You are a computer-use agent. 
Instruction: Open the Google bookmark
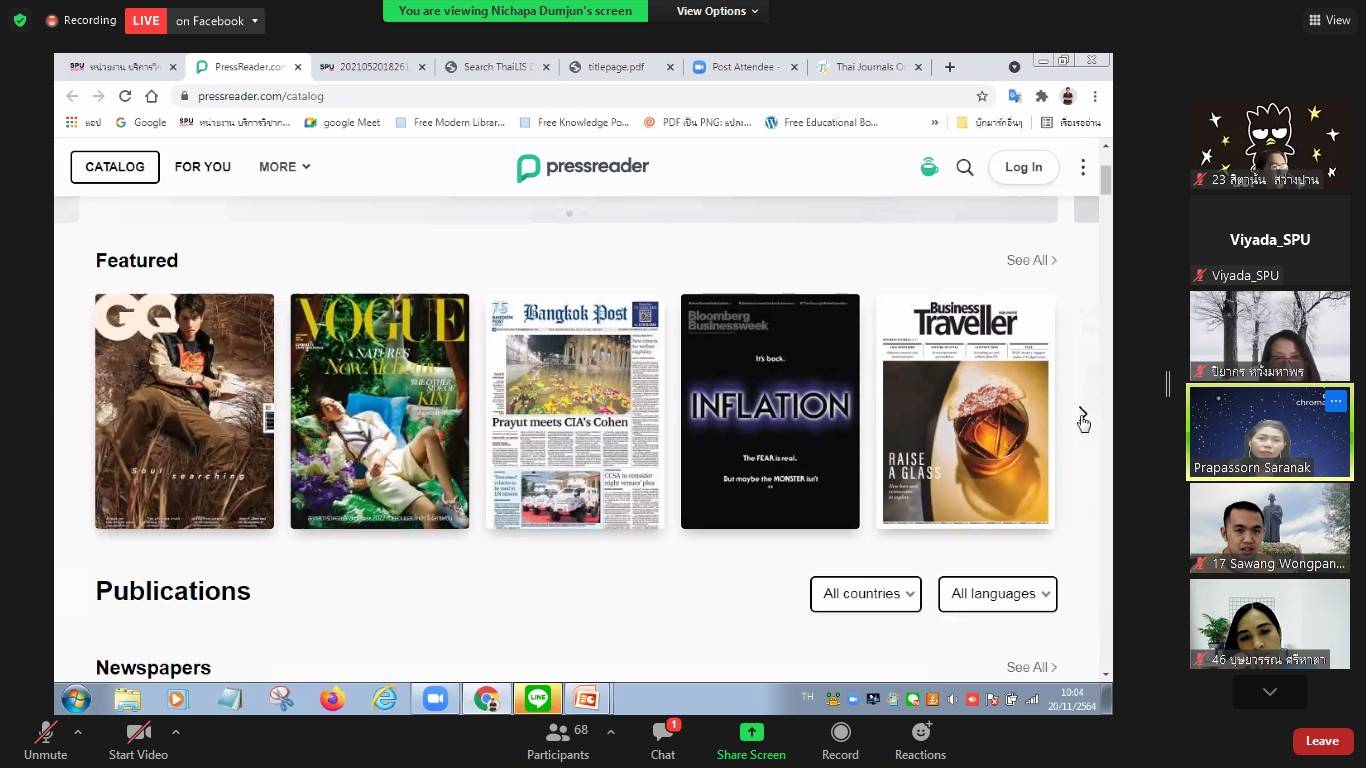pos(141,122)
